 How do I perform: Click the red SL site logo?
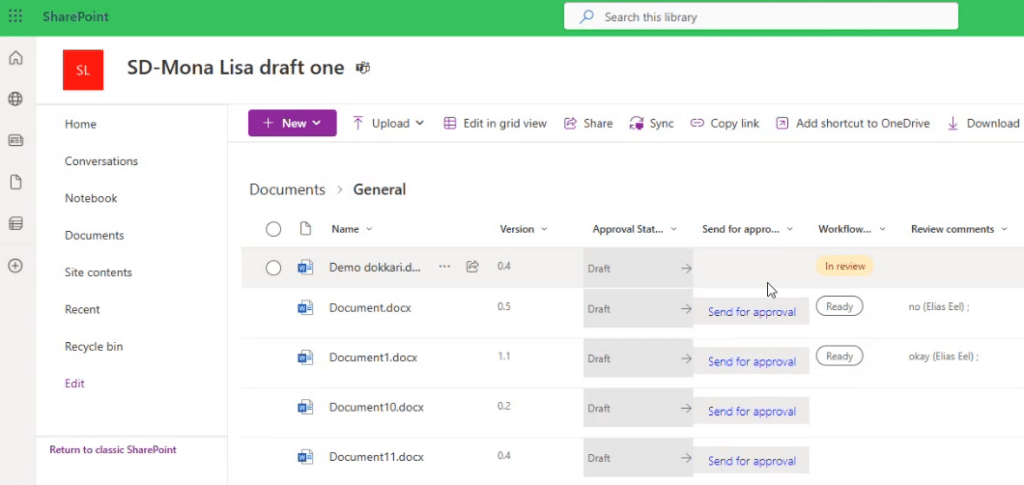[83, 70]
